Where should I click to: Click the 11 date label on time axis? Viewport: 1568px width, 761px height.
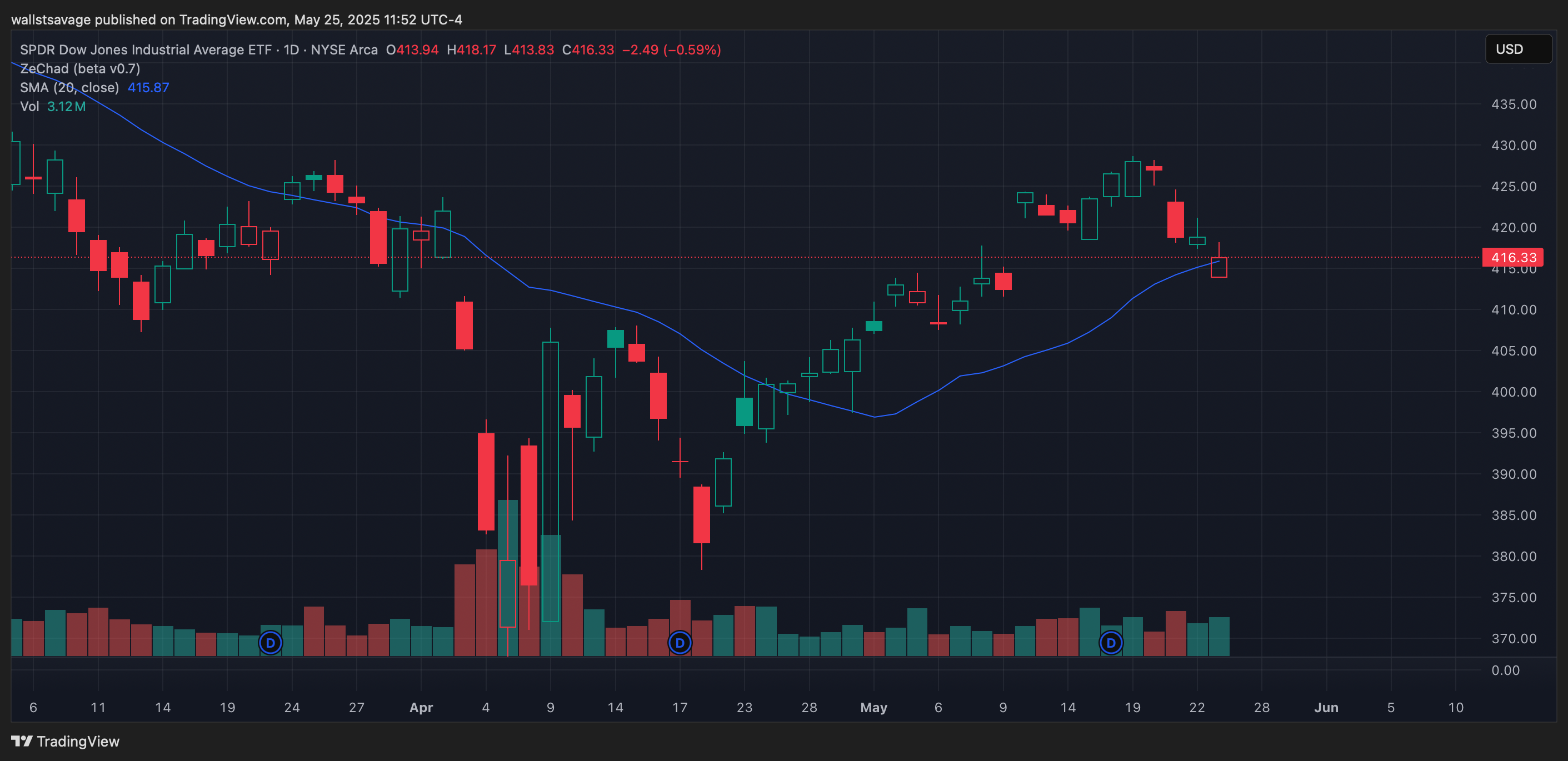98,708
